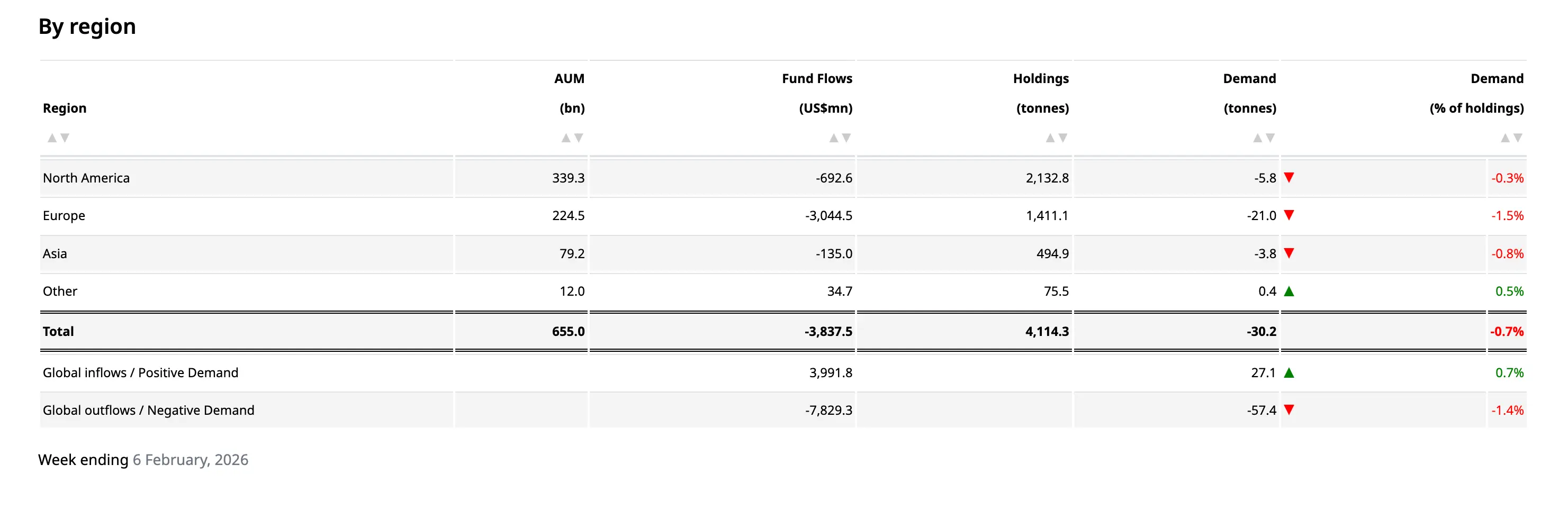Sort Demand (% of holdings) ascending arrow
The image size is (1568, 510).
point(1504,138)
